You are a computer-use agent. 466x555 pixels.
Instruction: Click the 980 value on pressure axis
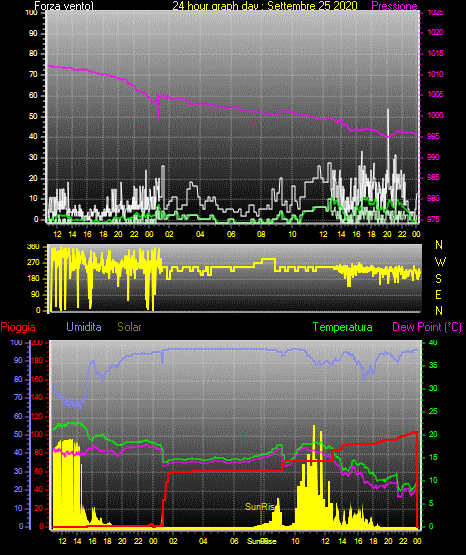coord(433,198)
